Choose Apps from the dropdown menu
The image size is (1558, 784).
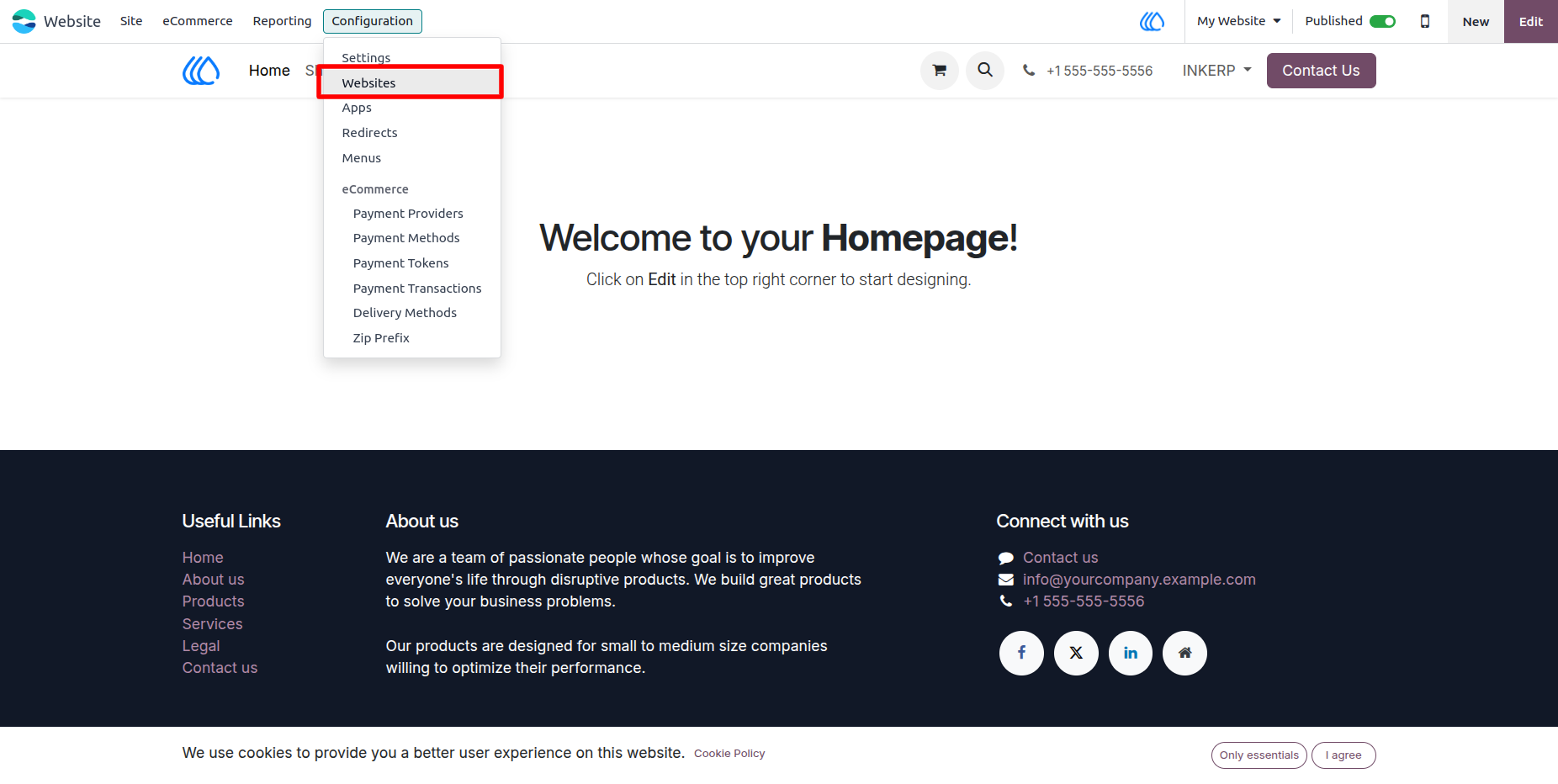pyautogui.click(x=412, y=108)
